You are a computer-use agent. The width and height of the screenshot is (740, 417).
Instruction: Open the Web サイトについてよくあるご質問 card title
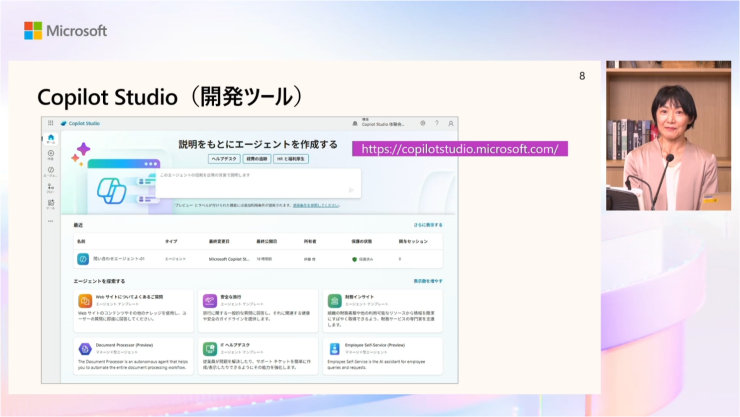[129, 297]
